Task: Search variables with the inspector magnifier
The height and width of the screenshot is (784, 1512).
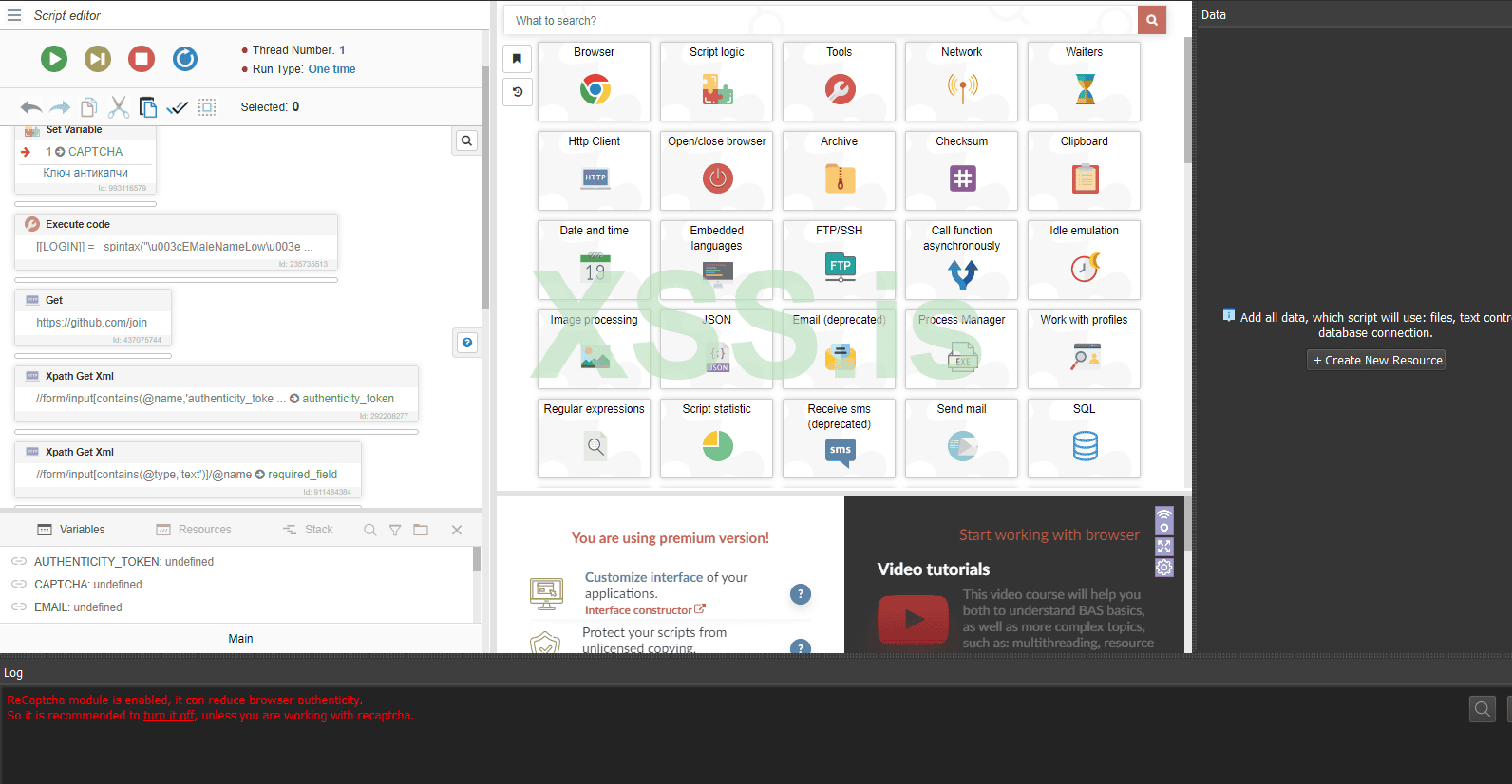Action: coord(370,530)
